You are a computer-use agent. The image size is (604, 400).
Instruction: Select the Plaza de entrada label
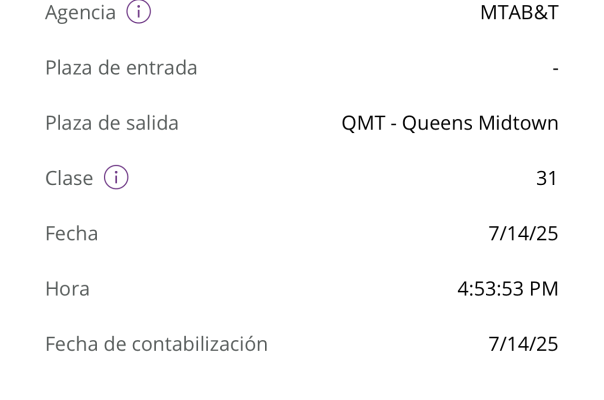[121, 69]
